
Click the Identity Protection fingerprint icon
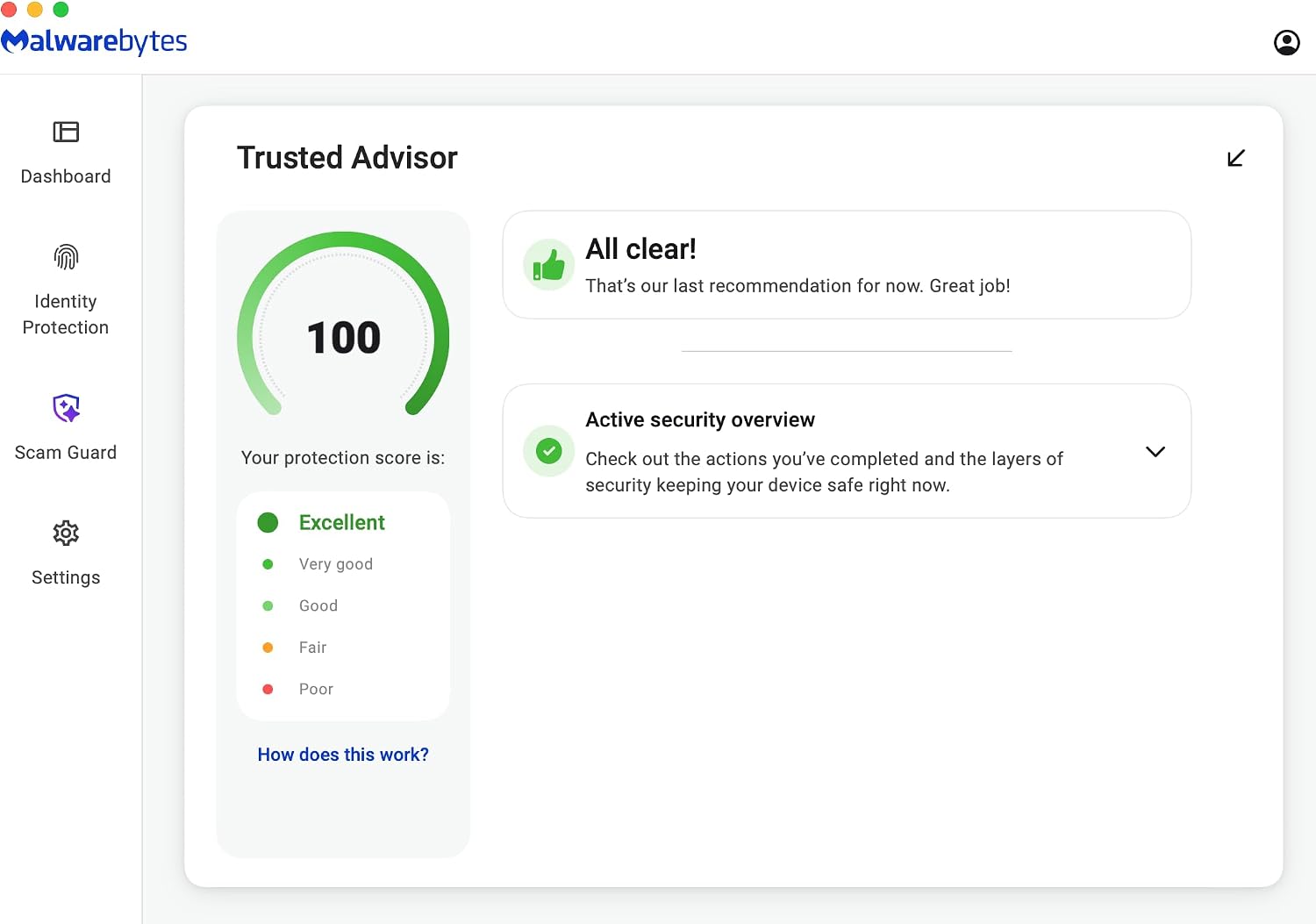pyautogui.click(x=66, y=257)
